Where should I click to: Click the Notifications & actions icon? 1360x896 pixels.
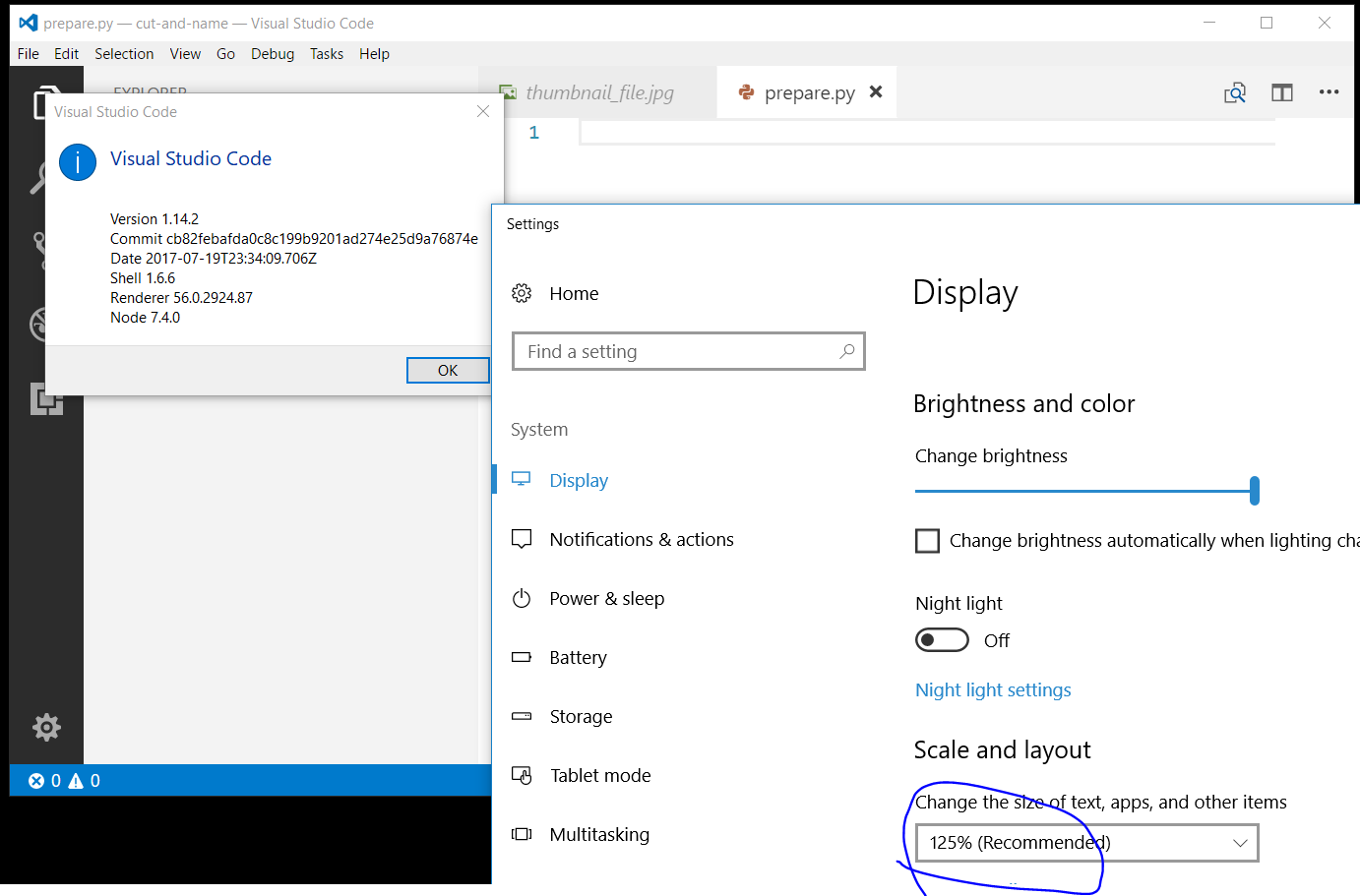click(x=522, y=539)
